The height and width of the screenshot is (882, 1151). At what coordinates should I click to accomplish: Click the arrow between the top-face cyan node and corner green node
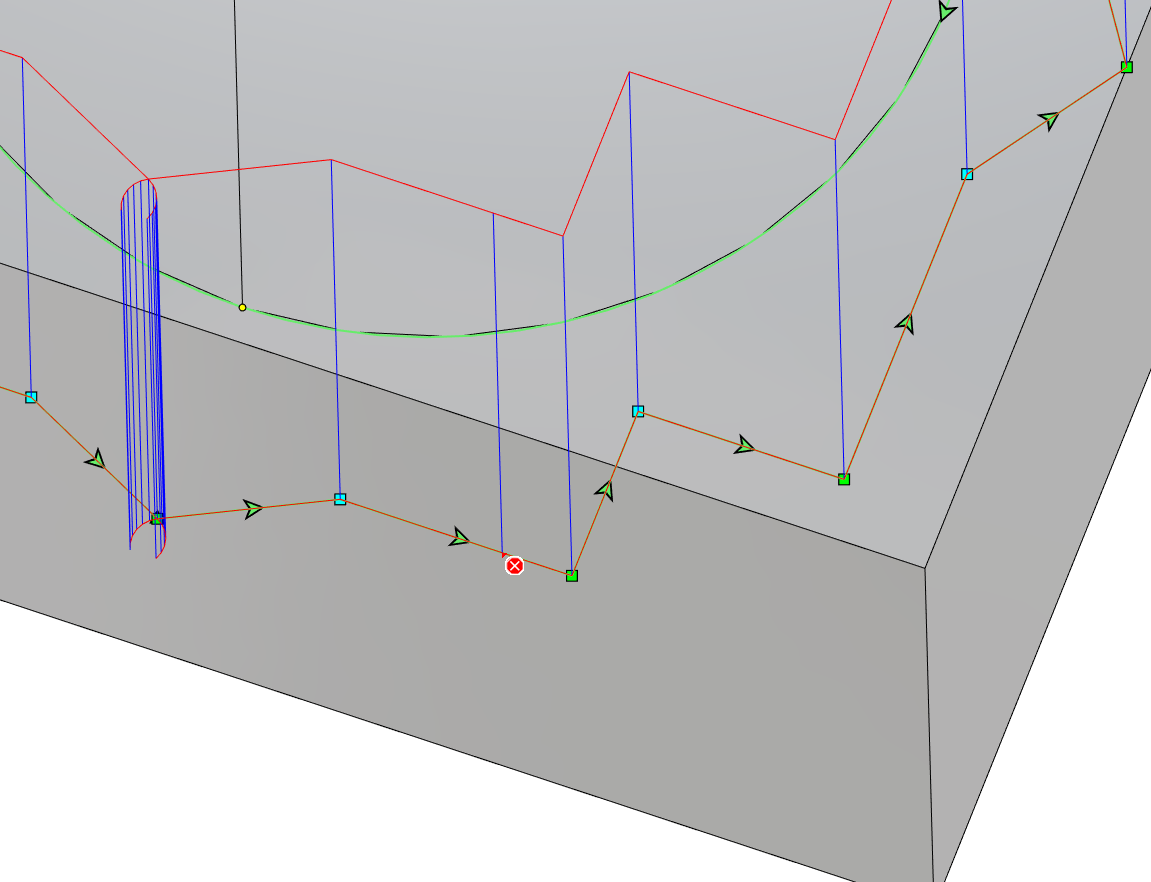(x=744, y=445)
